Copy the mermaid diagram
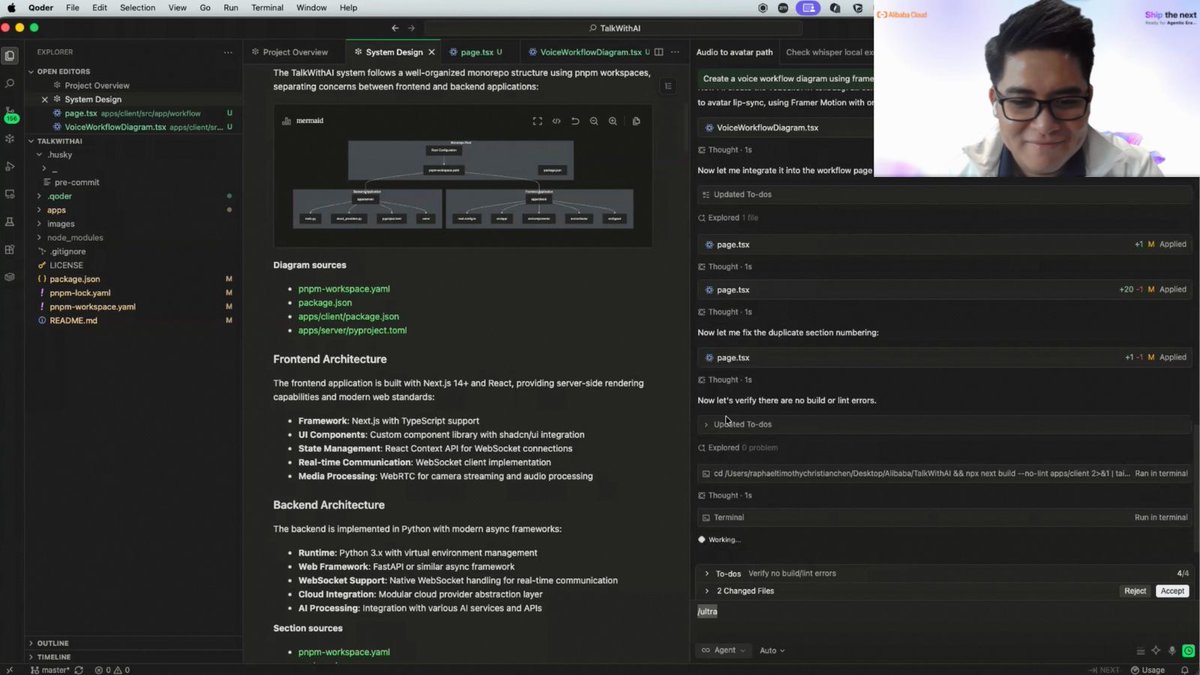1200x675 pixels. pos(636,121)
